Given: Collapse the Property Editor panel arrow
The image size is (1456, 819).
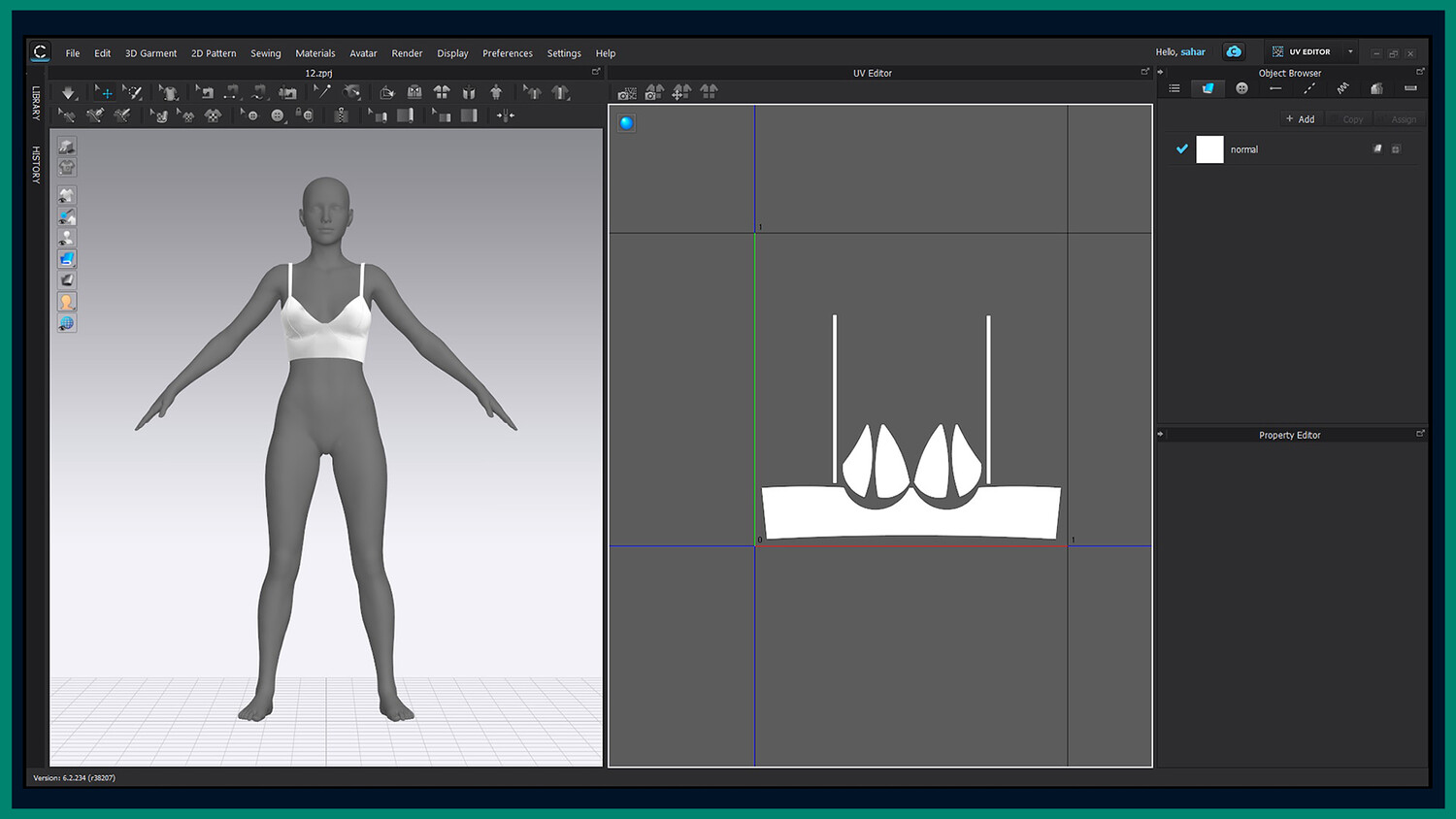Looking at the screenshot, I should click(1161, 435).
